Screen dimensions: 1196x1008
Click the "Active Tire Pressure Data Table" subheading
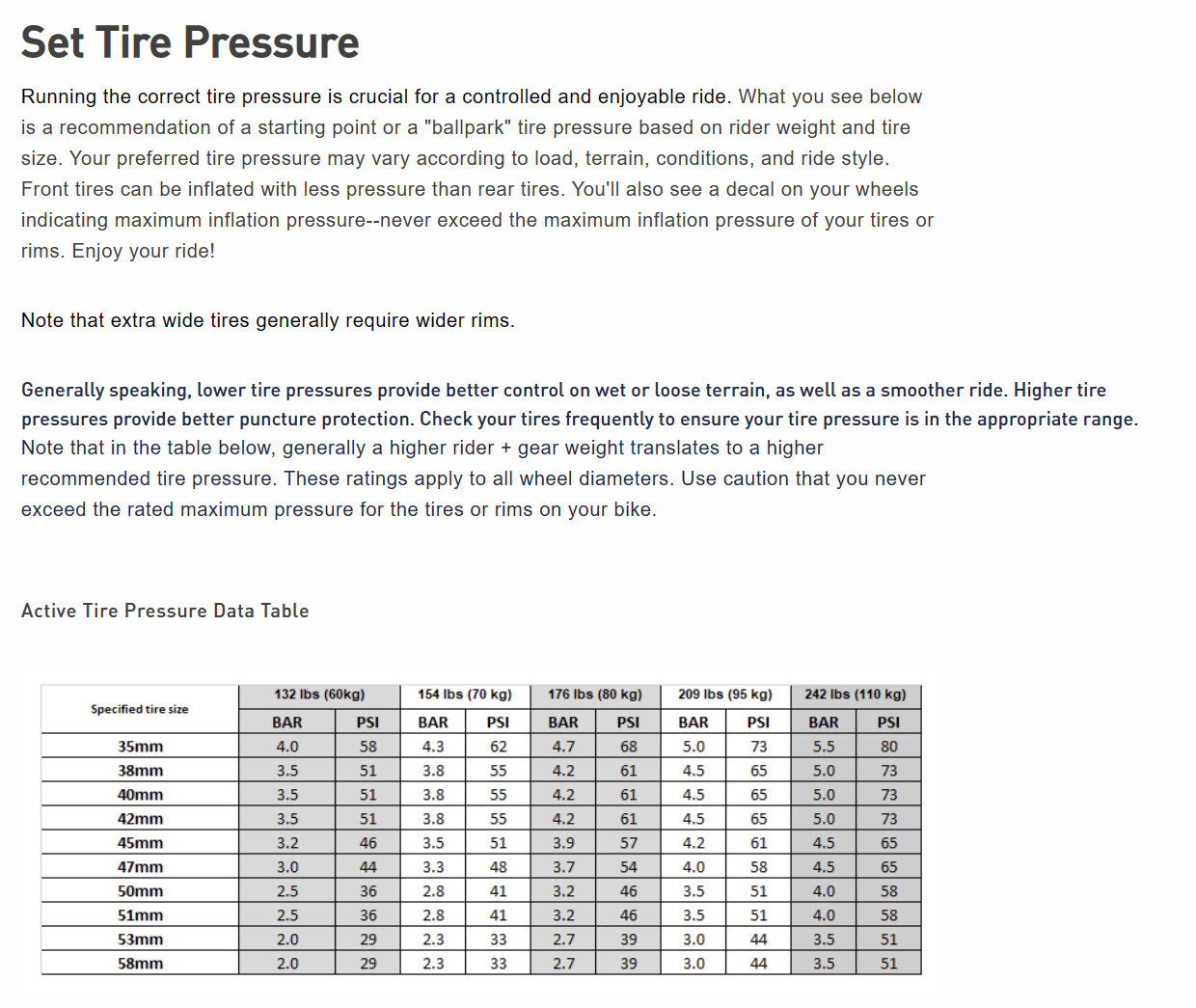(x=165, y=611)
